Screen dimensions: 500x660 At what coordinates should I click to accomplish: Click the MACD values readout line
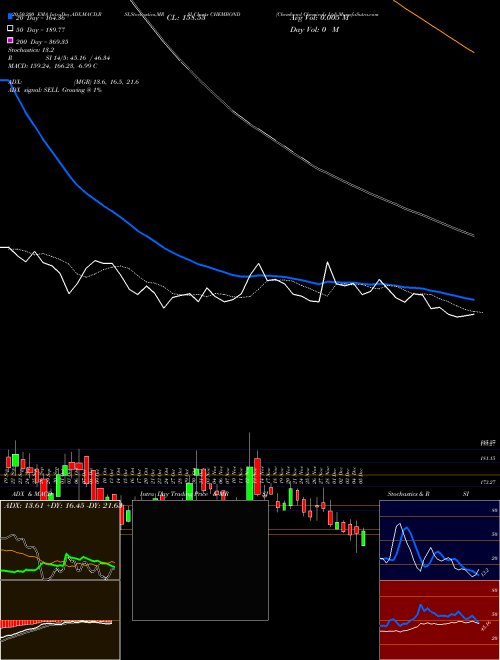[x=53, y=66]
